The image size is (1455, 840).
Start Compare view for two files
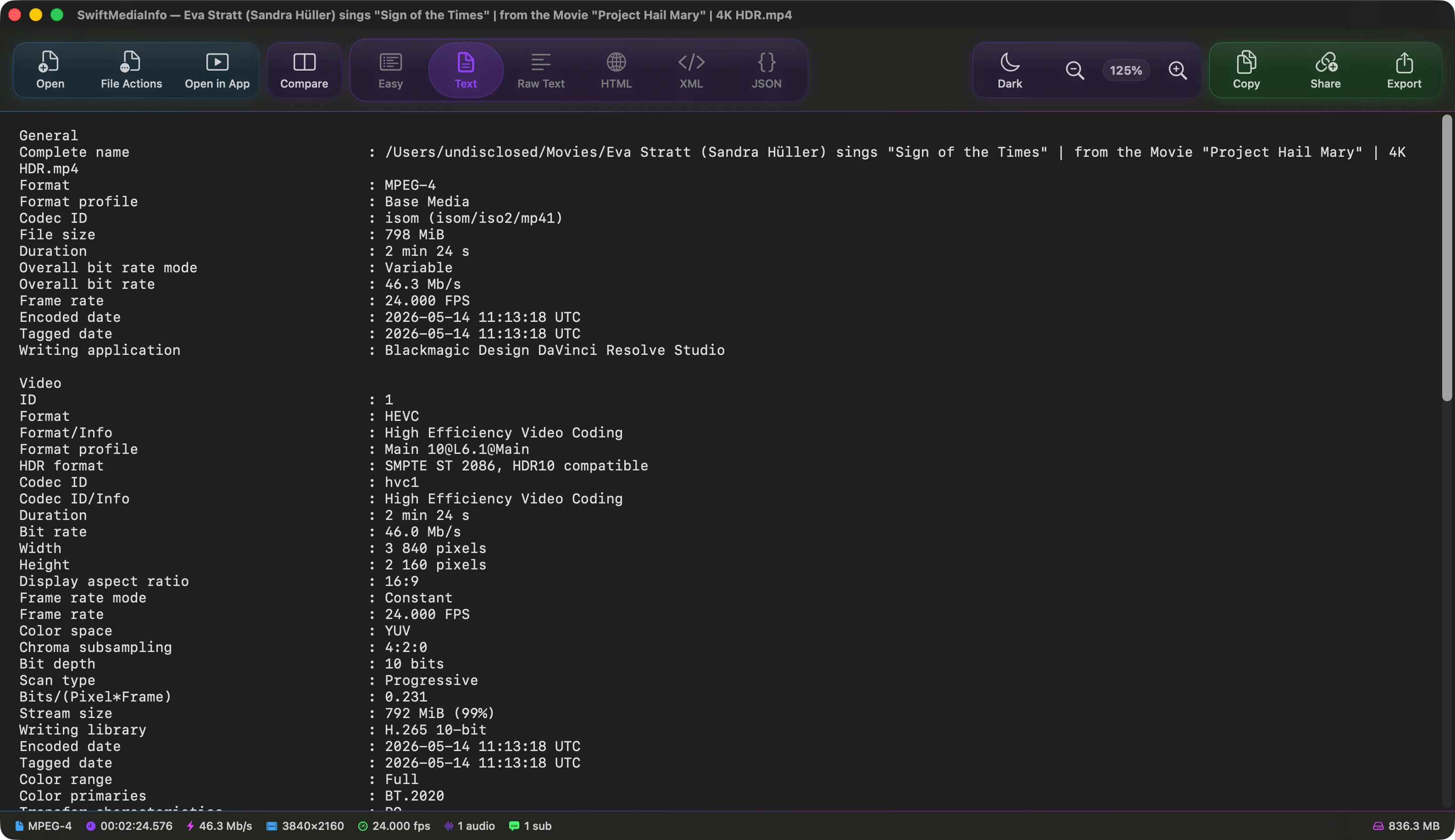[304, 70]
